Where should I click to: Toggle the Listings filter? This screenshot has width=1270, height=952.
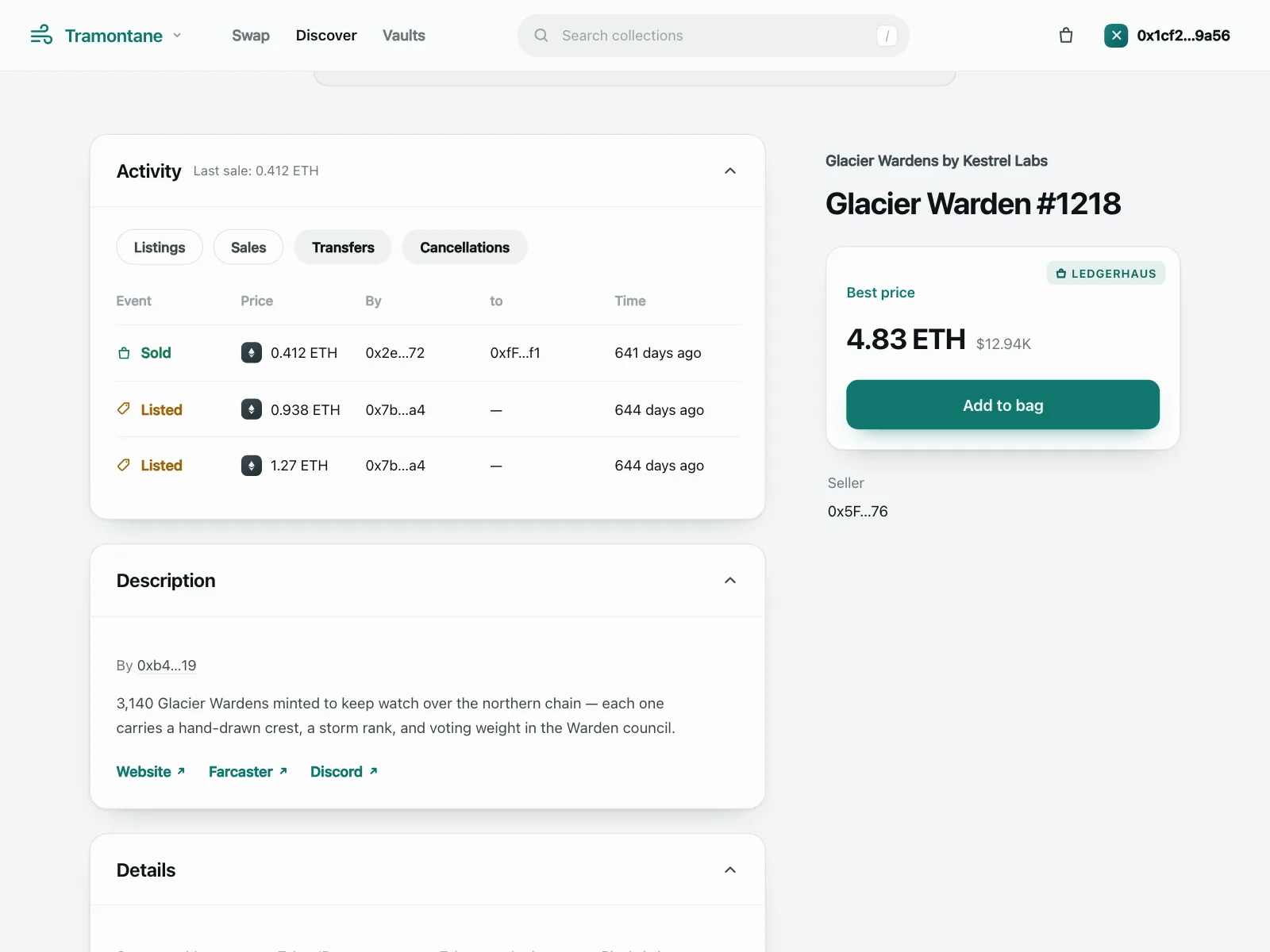tap(160, 248)
